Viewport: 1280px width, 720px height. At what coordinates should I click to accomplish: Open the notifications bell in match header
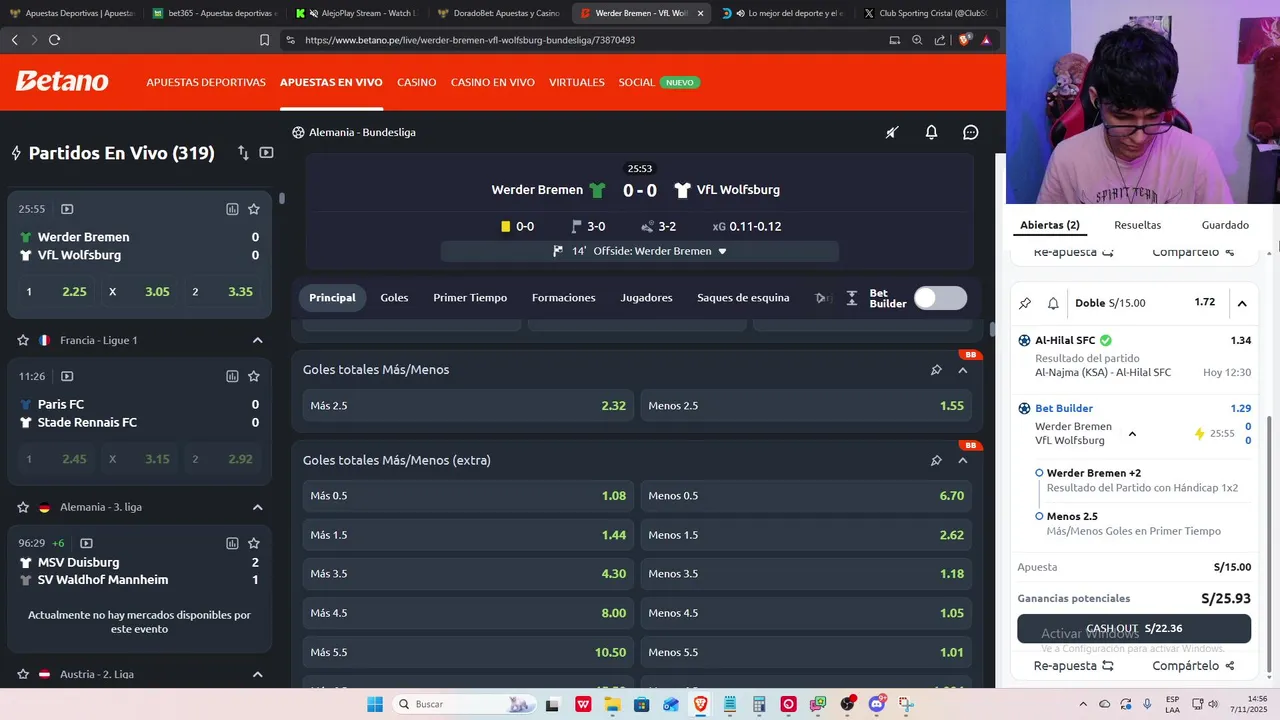pyautogui.click(x=931, y=132)
